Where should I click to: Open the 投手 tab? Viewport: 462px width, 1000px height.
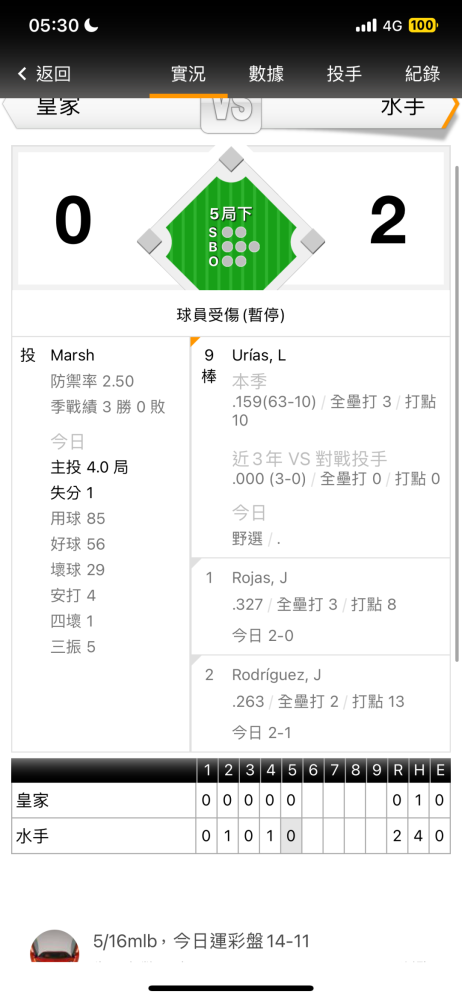coord(345,74)
